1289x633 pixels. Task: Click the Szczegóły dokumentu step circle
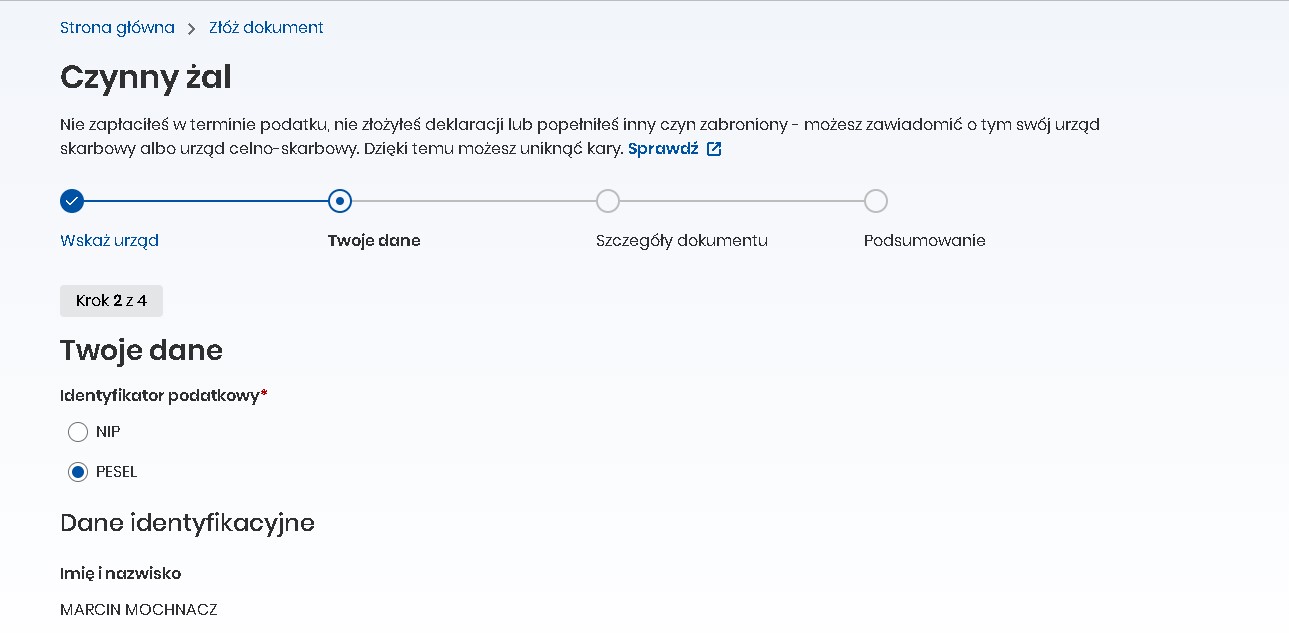click(608, 201)
